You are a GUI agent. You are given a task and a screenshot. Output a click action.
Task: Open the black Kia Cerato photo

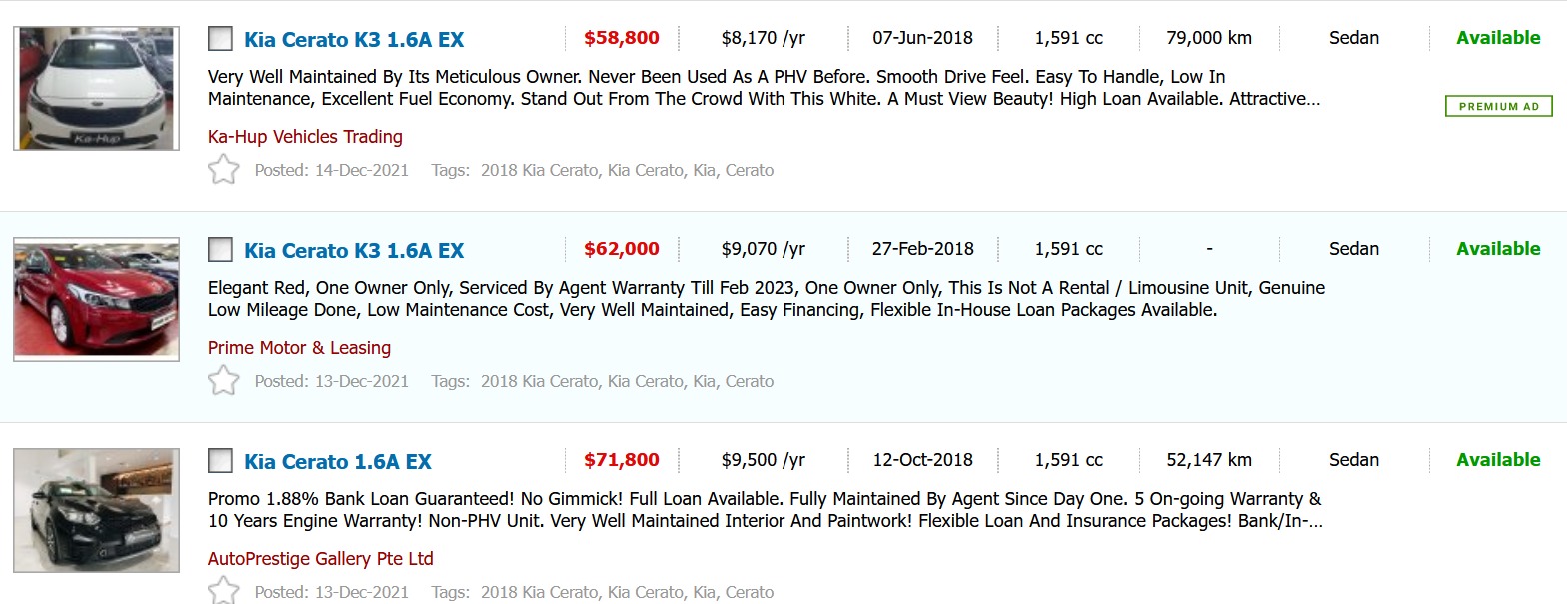96,510
